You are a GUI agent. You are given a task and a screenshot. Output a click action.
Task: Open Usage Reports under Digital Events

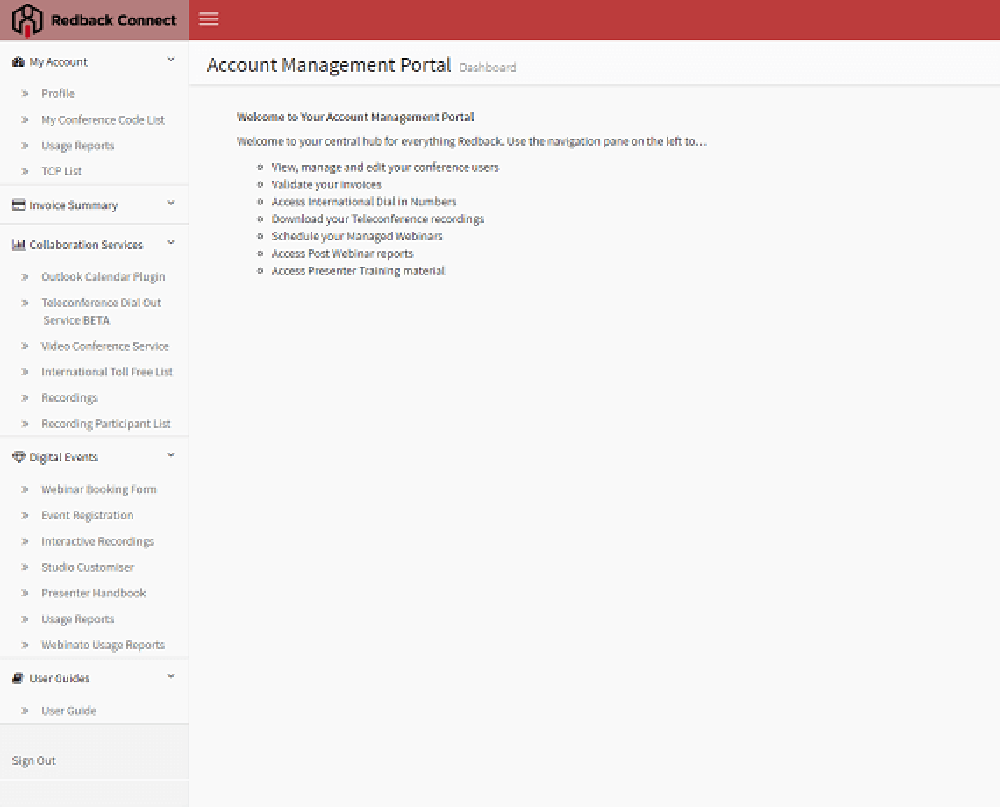point(78,619)
